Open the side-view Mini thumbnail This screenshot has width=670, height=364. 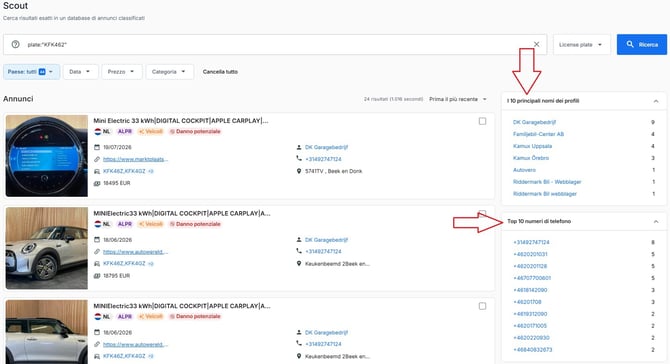click(x=47, y=332)
